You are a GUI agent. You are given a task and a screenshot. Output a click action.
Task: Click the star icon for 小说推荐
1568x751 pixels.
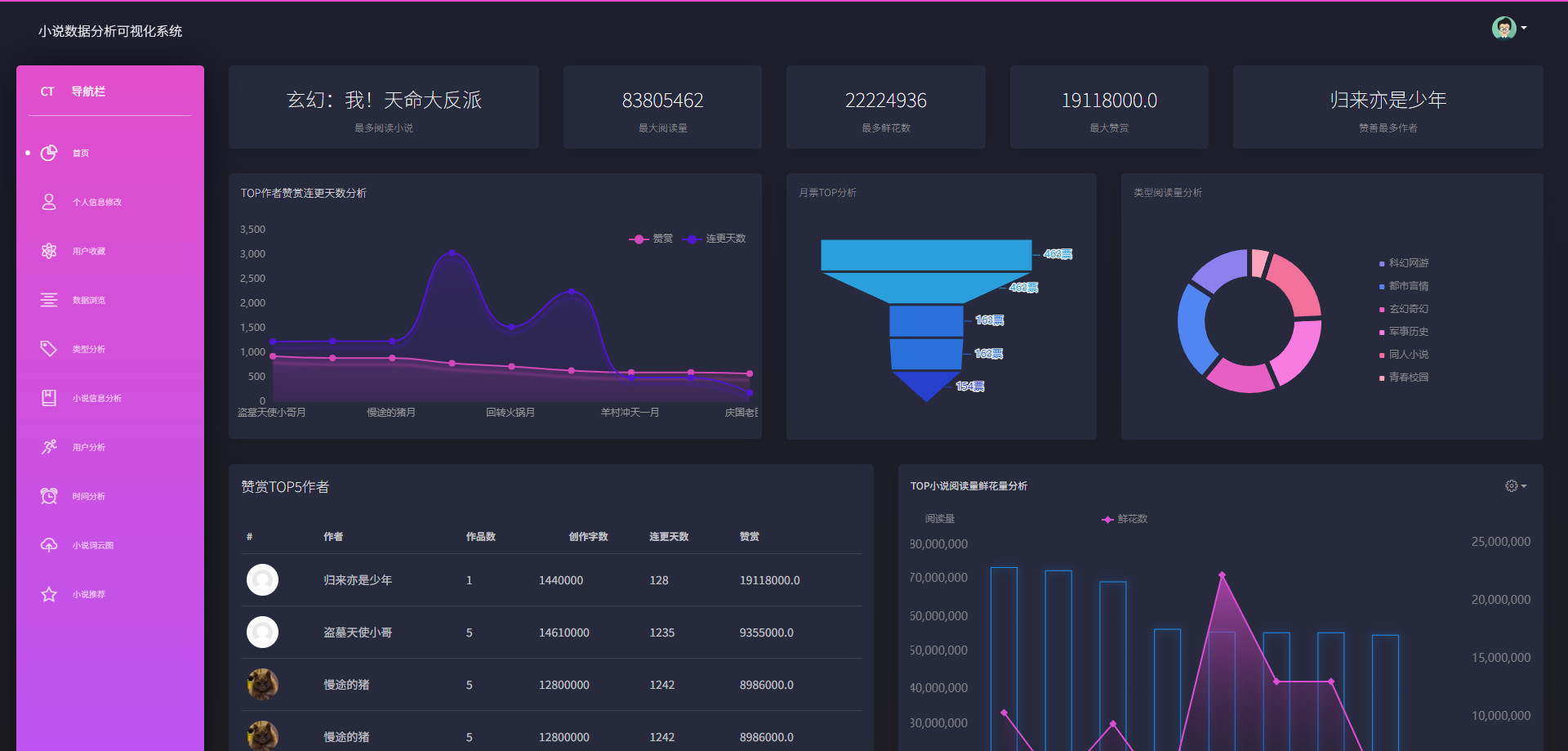49,594
